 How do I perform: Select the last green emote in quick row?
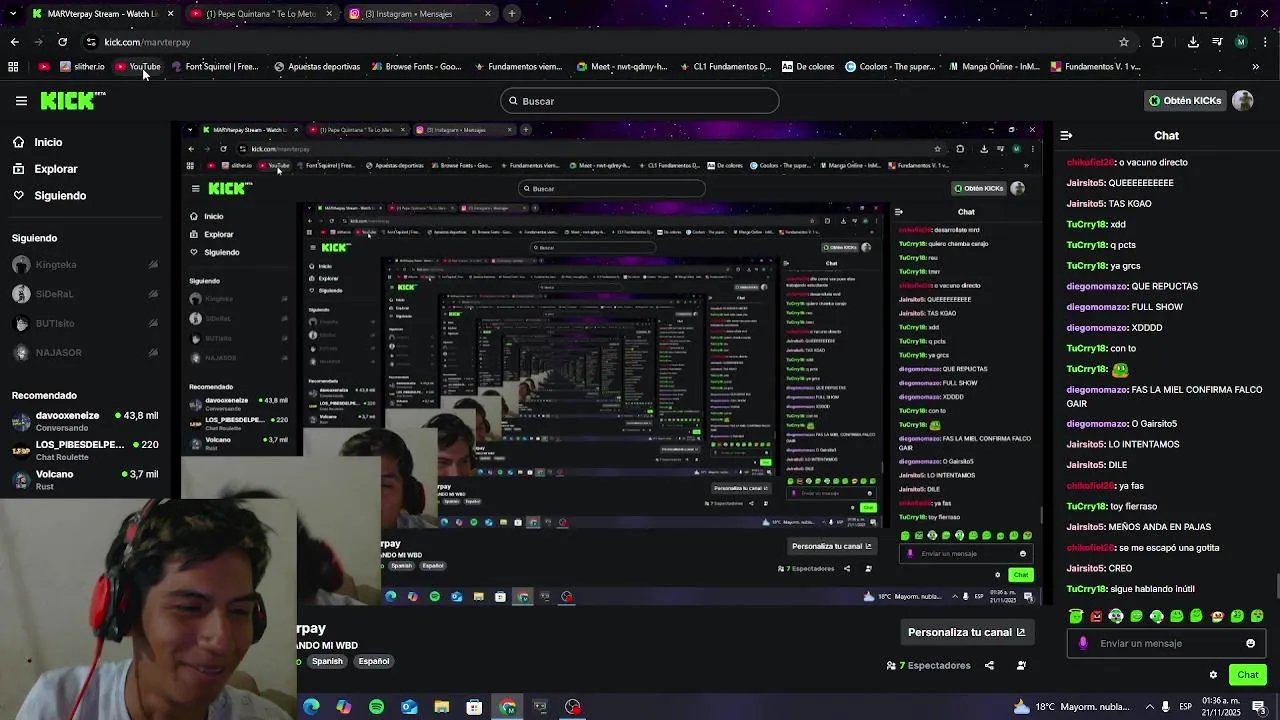[1257, 616]
